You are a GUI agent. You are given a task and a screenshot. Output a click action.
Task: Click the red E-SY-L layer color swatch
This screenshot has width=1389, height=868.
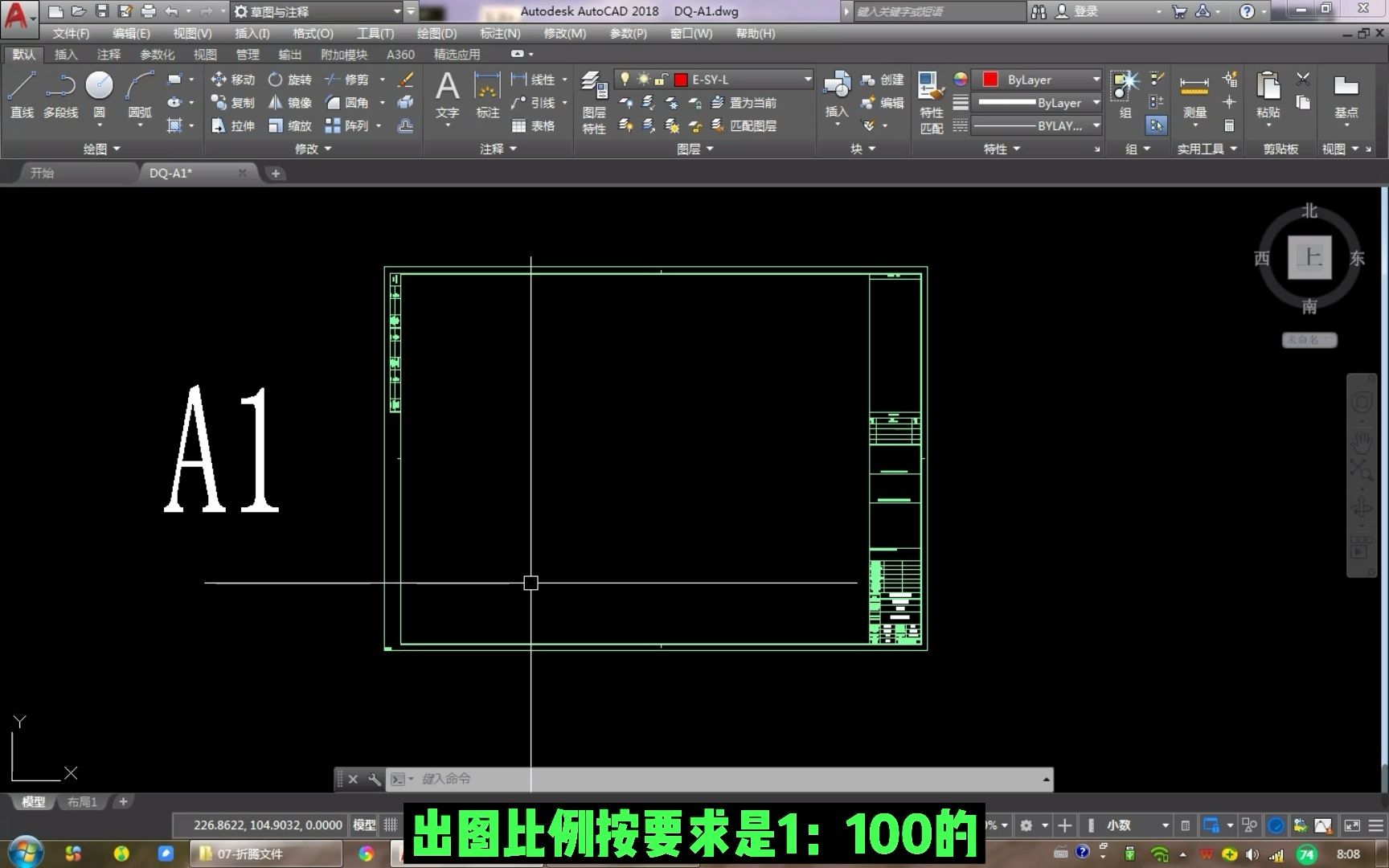pyautogui.click(x=681, y=80)
